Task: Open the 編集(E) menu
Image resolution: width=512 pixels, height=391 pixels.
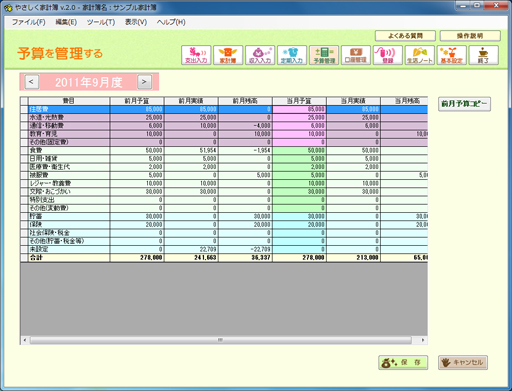Action: [x=66, y=22]
